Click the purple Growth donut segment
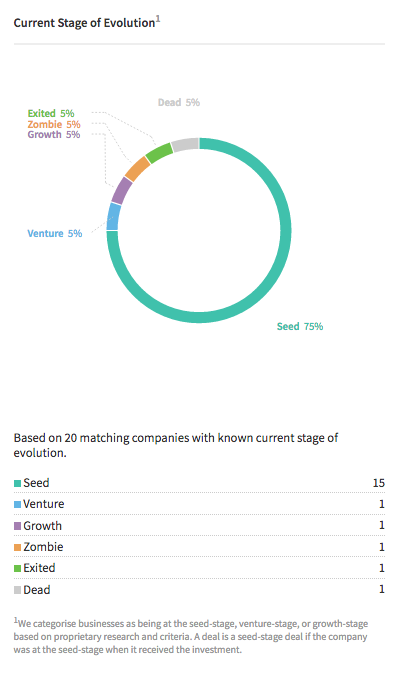The width and height of the screenshot is (398, 683). pyautogui.click(x=122, y=190)
